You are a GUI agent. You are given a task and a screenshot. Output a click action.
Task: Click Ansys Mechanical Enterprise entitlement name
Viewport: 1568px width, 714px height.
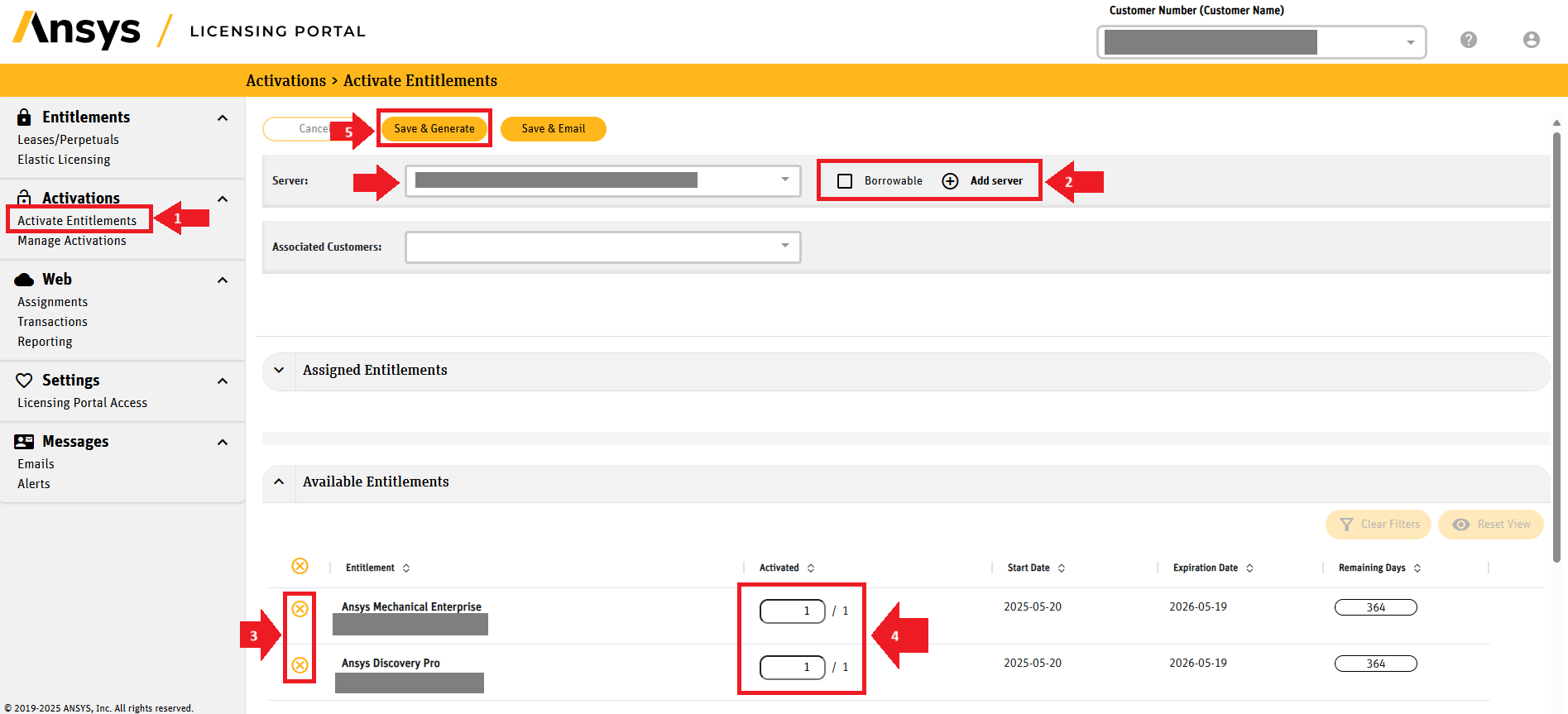[411, 606]
